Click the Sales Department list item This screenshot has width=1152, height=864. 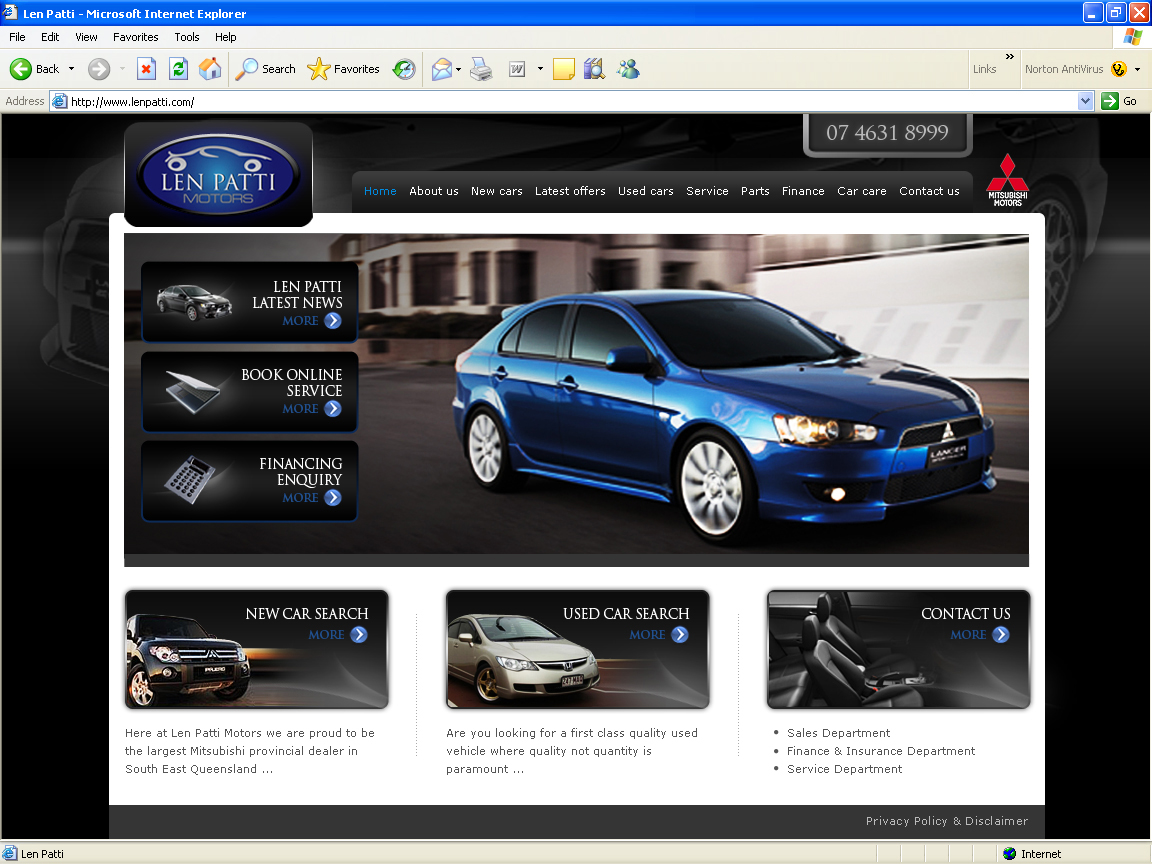click(838, 733)
